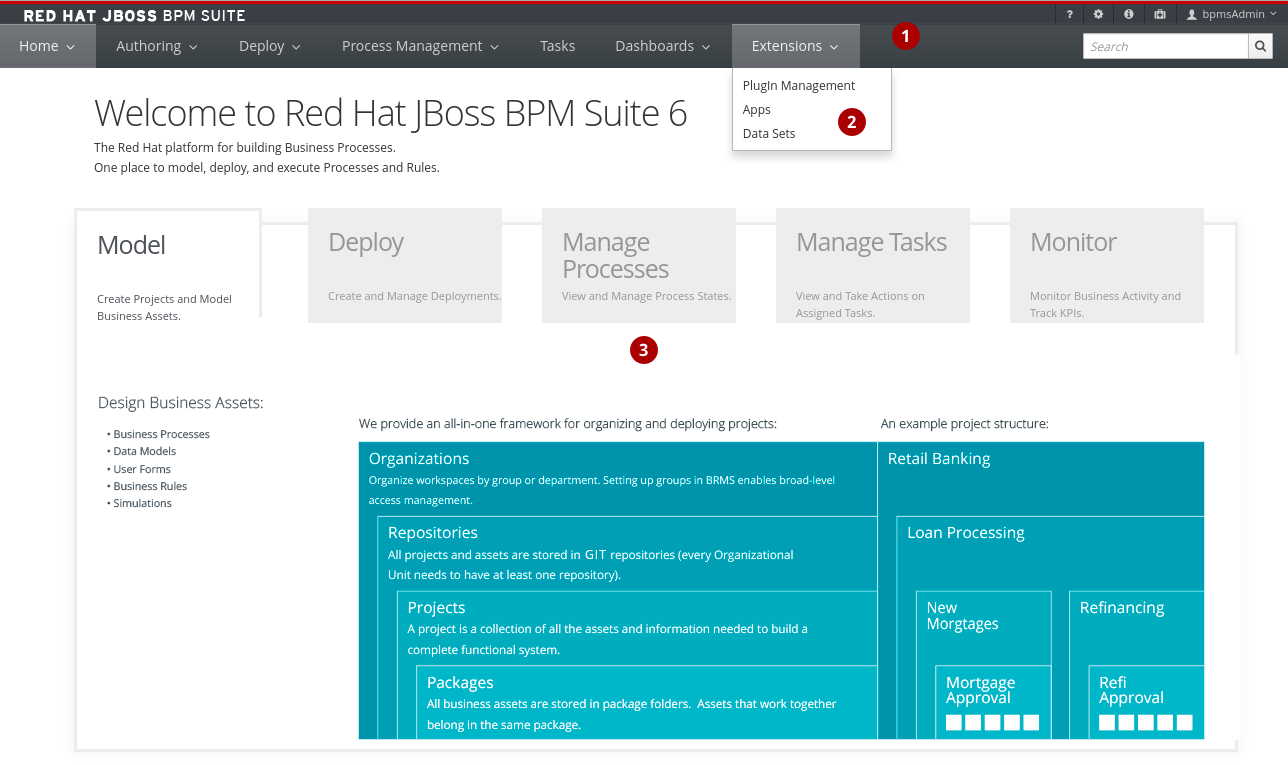Click the User Forms link
The image size is (1288, 765).
click(142, 469)
